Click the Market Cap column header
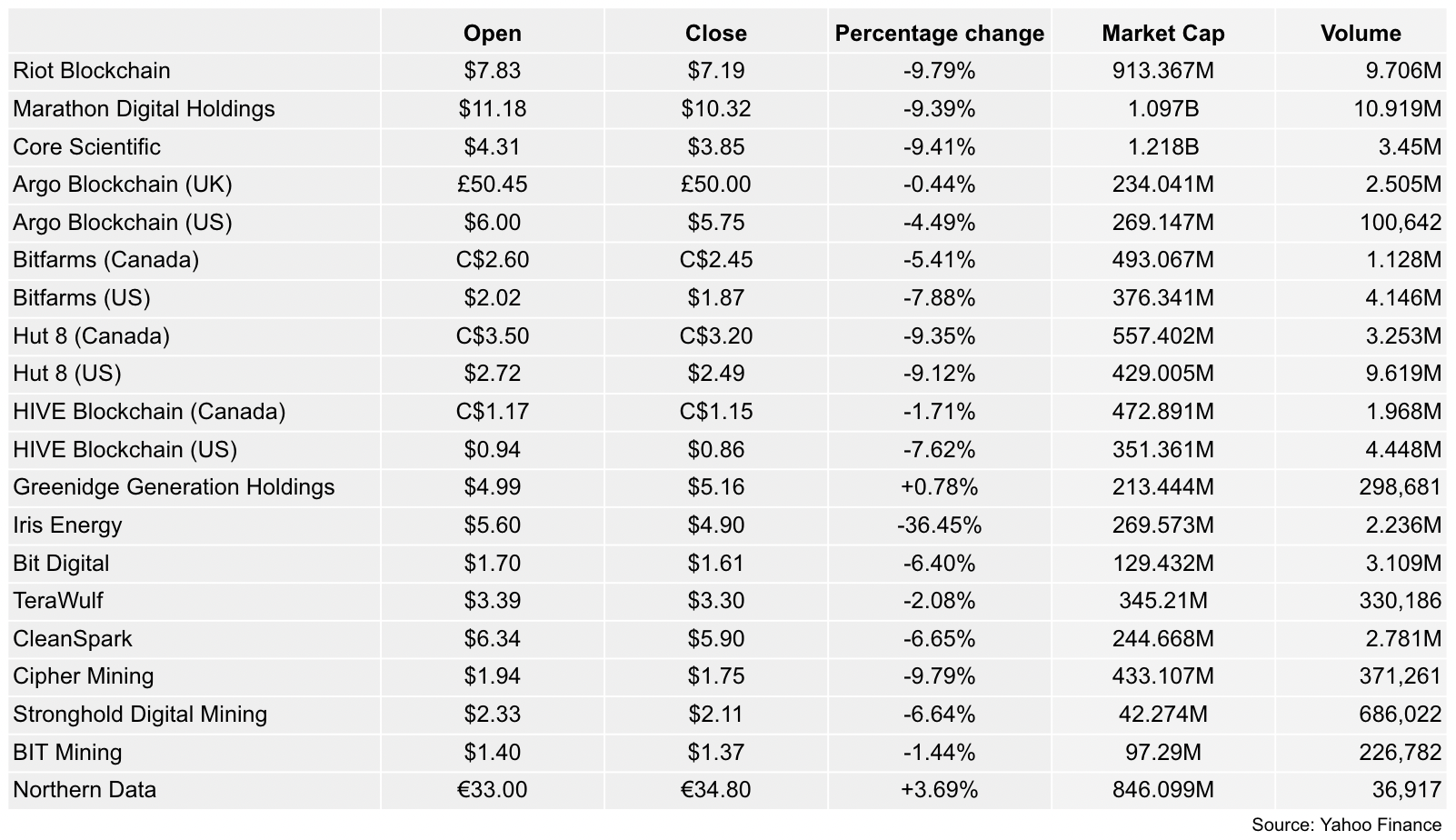Screen dimensions: 1456x840 (x=1162, y=34)
